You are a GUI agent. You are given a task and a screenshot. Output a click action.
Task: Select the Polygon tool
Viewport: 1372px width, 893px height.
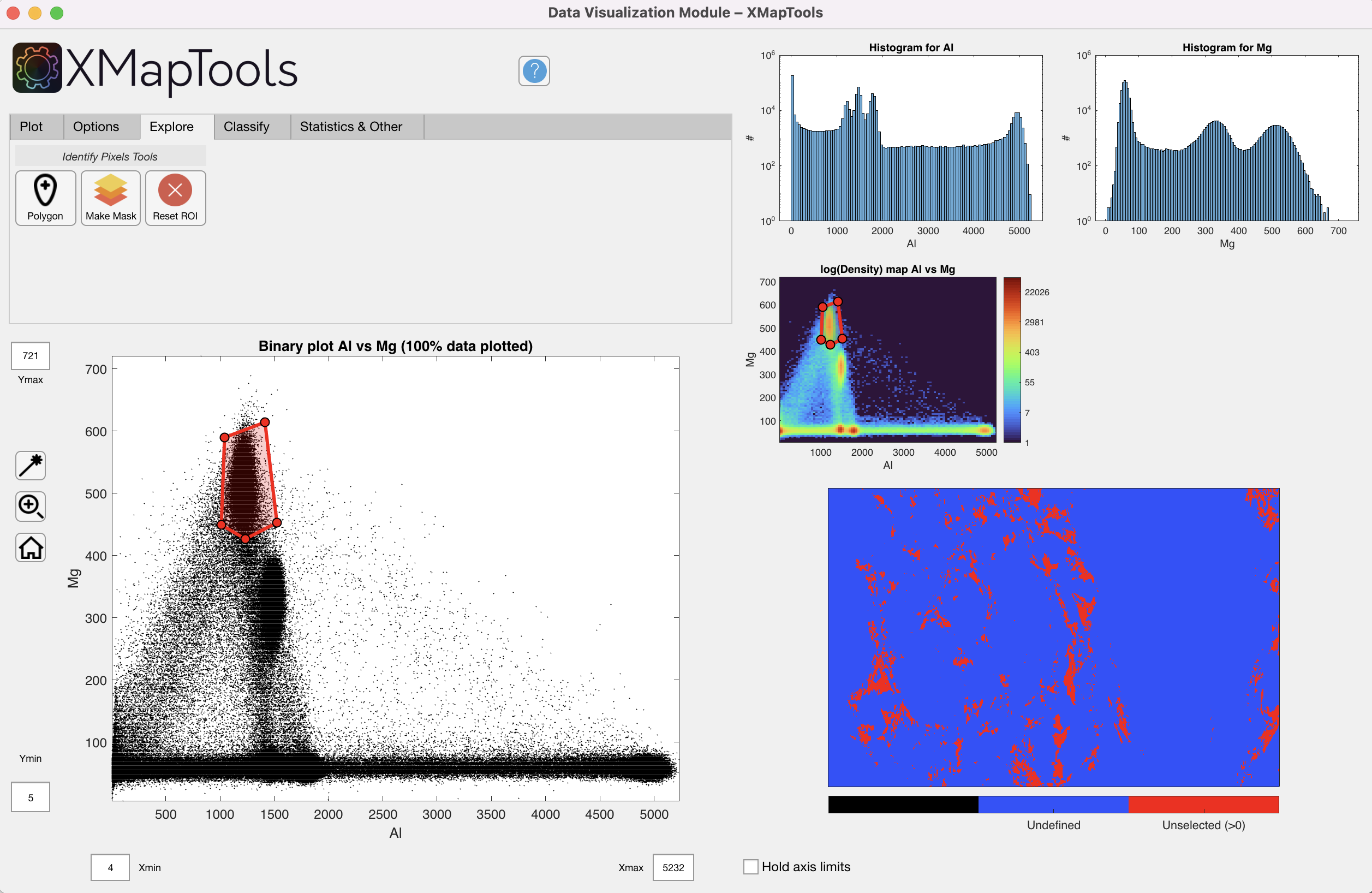tap(45, 198)
